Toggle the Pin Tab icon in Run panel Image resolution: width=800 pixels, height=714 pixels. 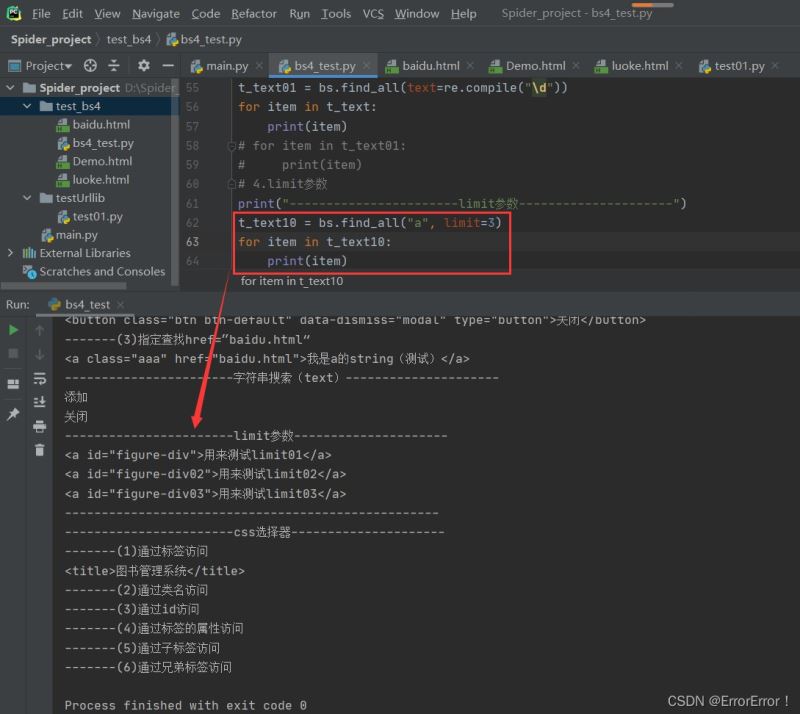coord(13,414)
